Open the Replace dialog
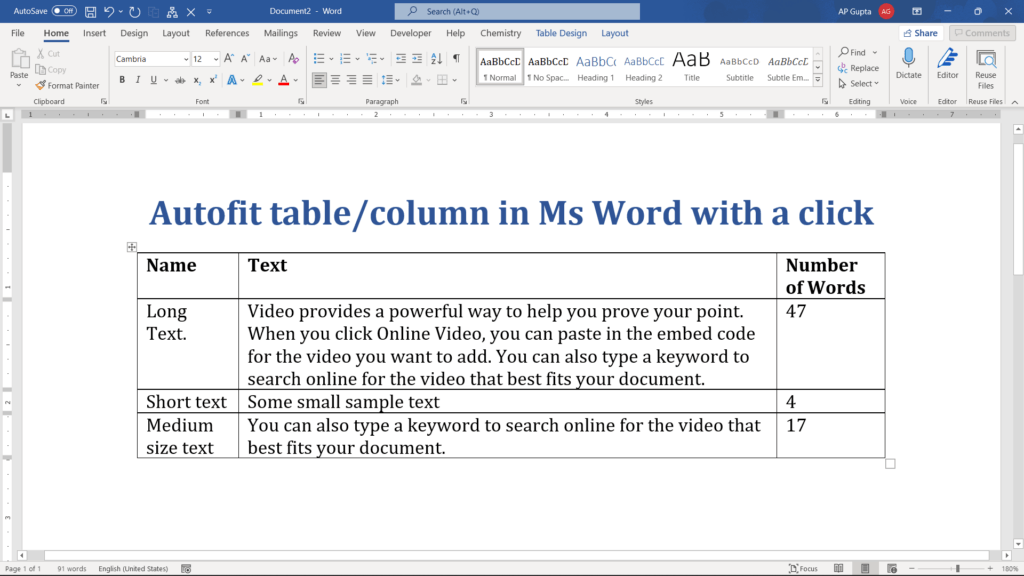 tap(860, 68)
